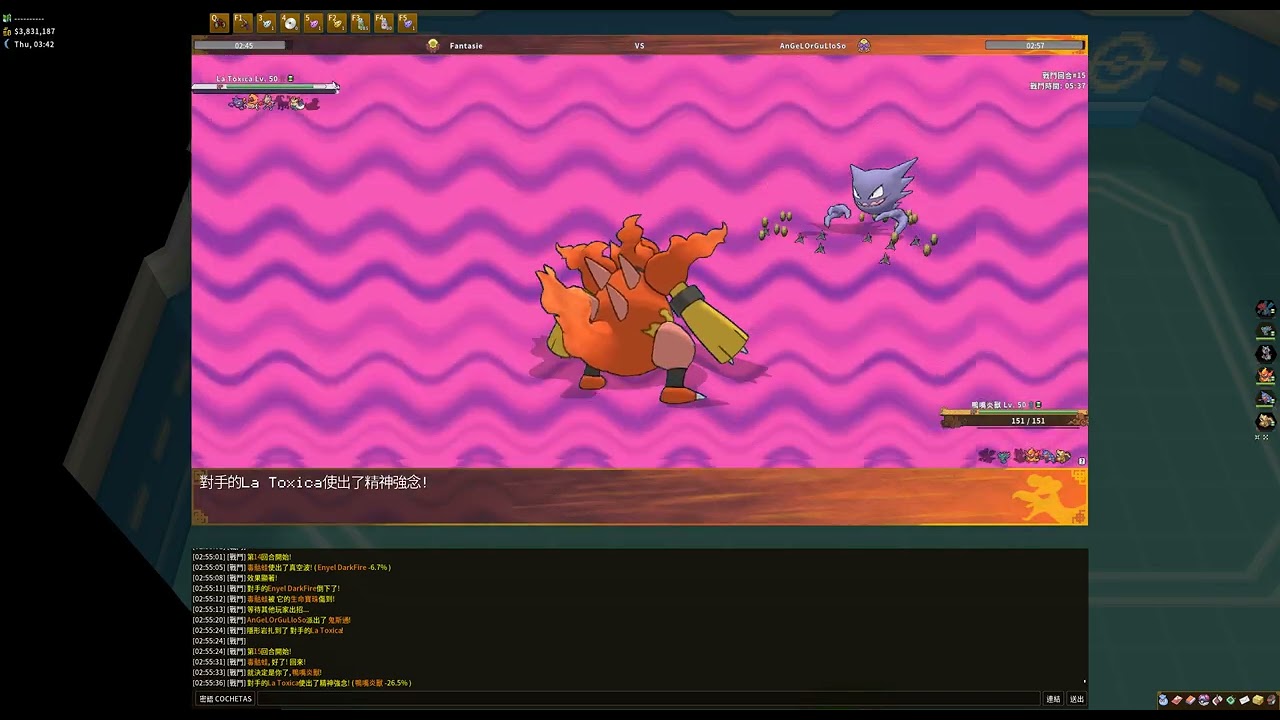
Task: Click AnGeLOrGuLloSo's trainer avatar icon
Action: (864, 45)
